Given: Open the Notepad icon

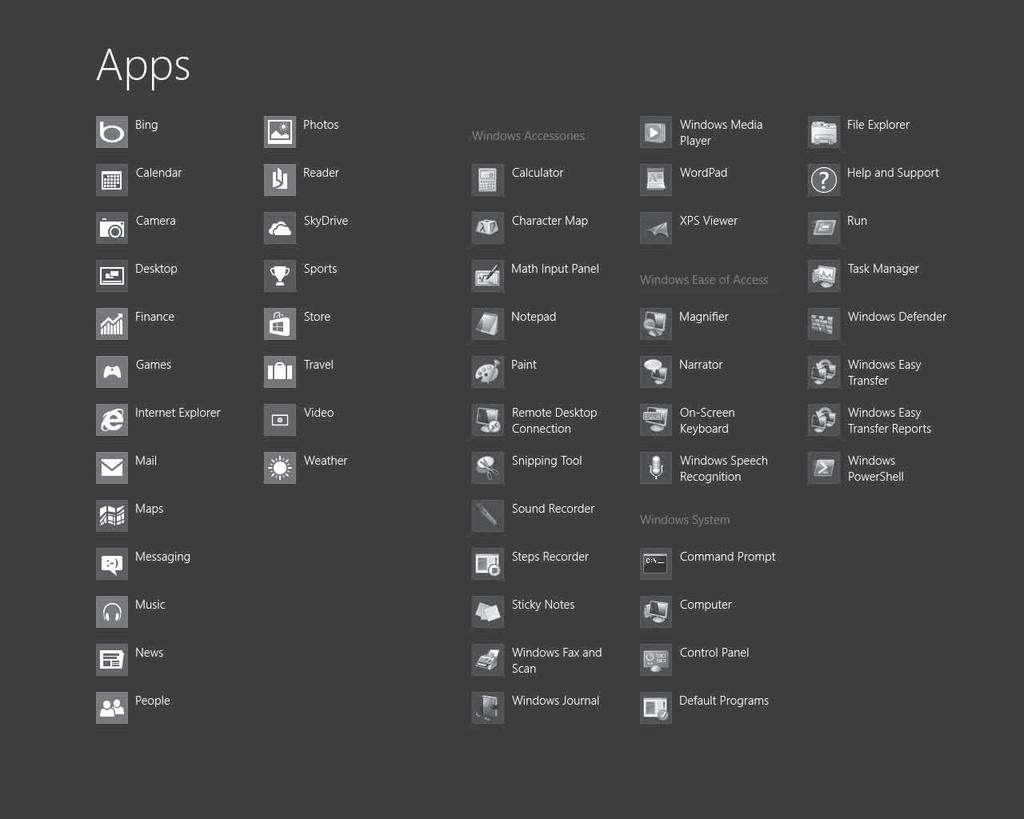Looking at the screenshot, I should (488, 324).
